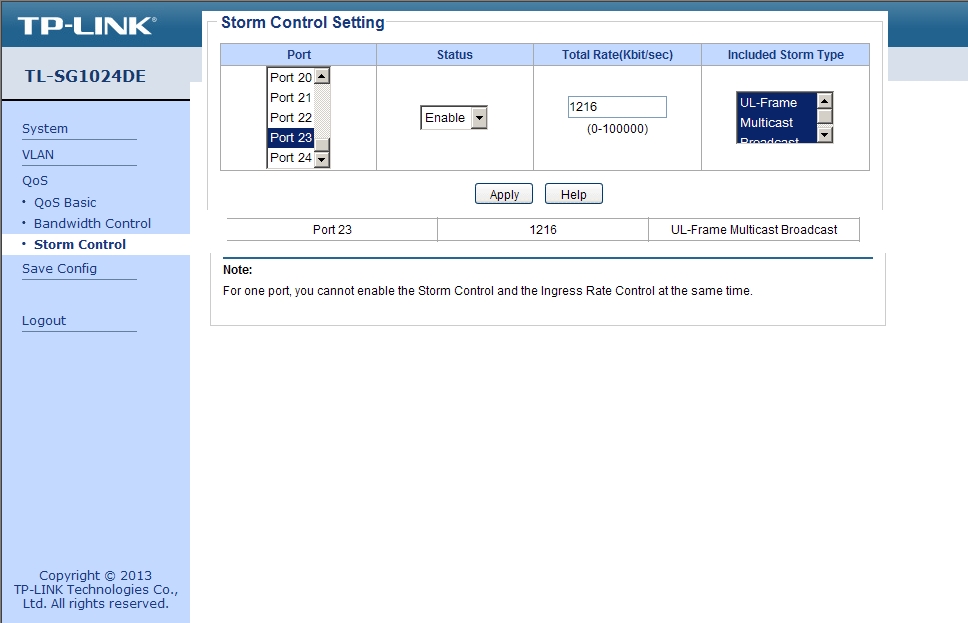Screen dimensions: 968x623
Task: Select Port 21 in the port list
Action: [288, 97]
